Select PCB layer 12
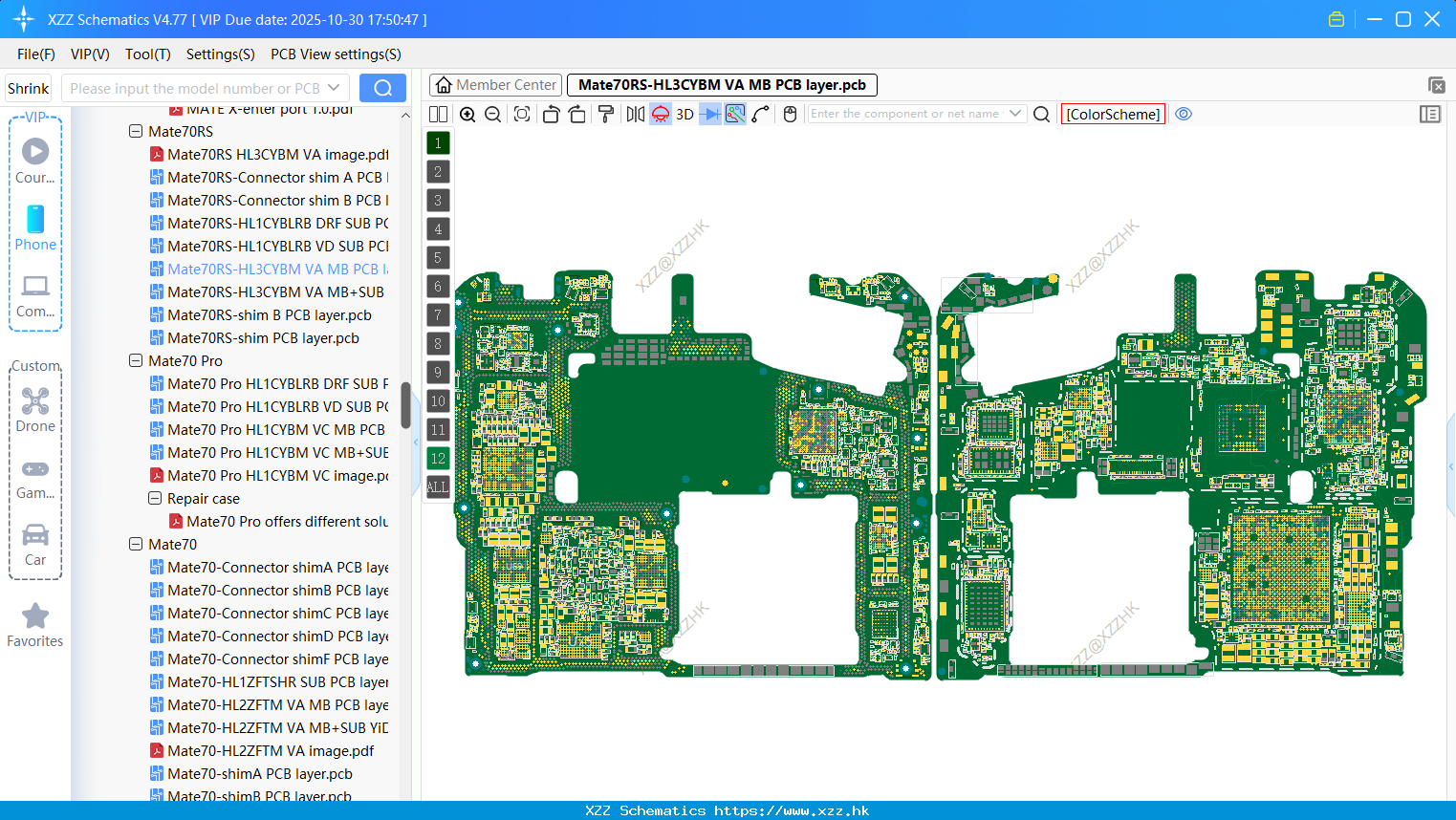1456x820 pixels. [438, 459]
